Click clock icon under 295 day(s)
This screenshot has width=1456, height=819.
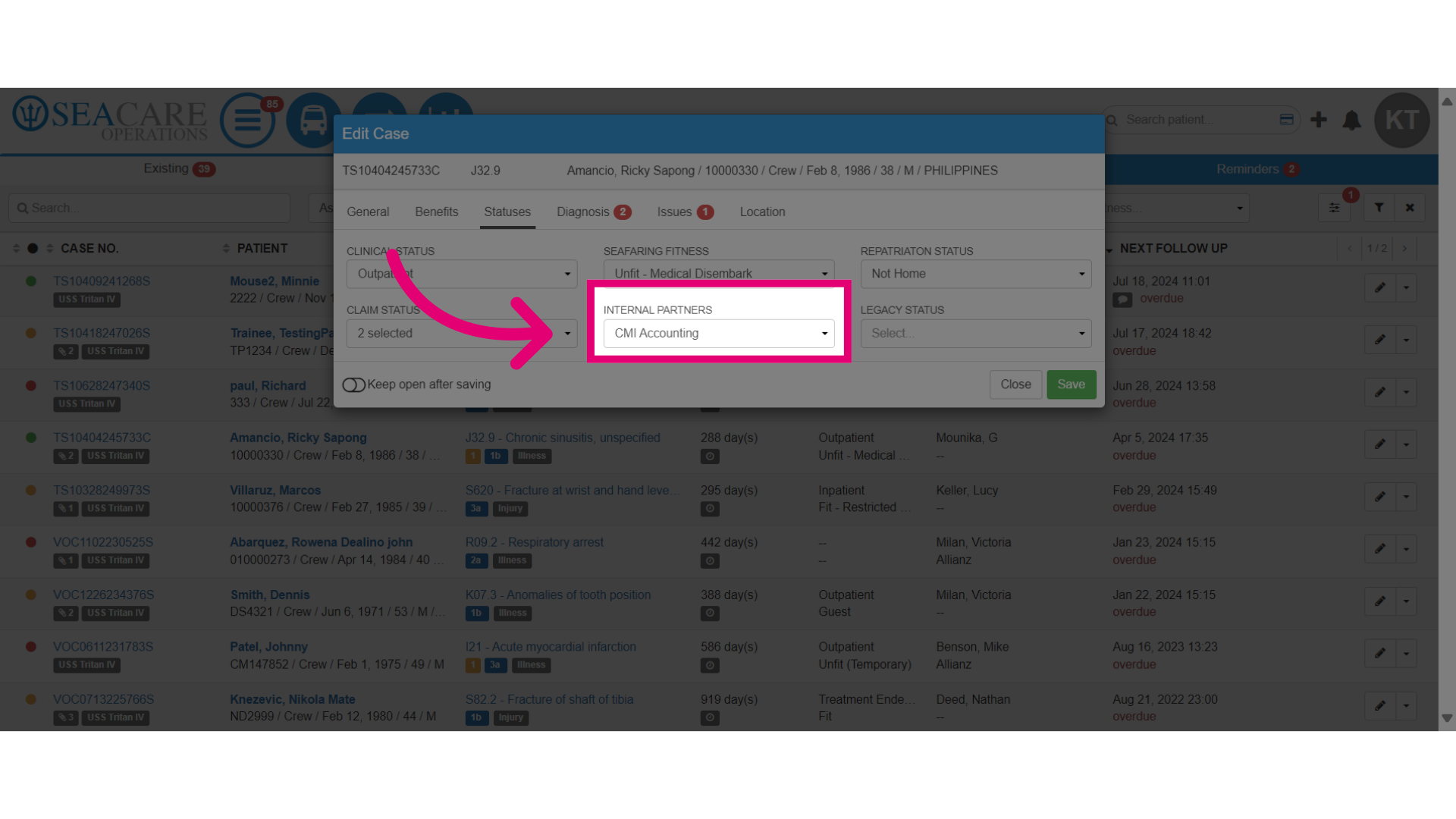tap(710, 509)
